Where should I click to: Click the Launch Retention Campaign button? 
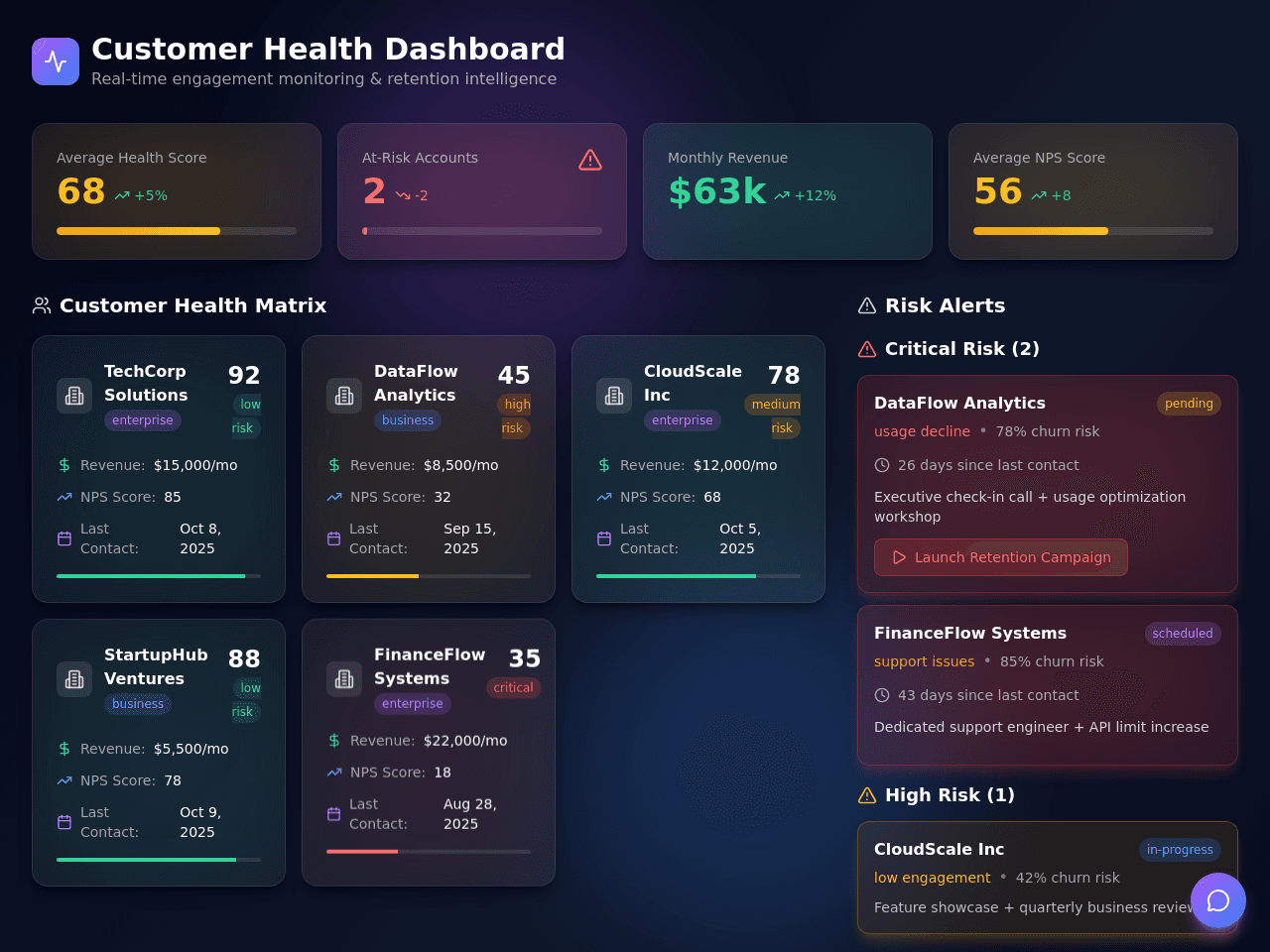pos(1001,557)
